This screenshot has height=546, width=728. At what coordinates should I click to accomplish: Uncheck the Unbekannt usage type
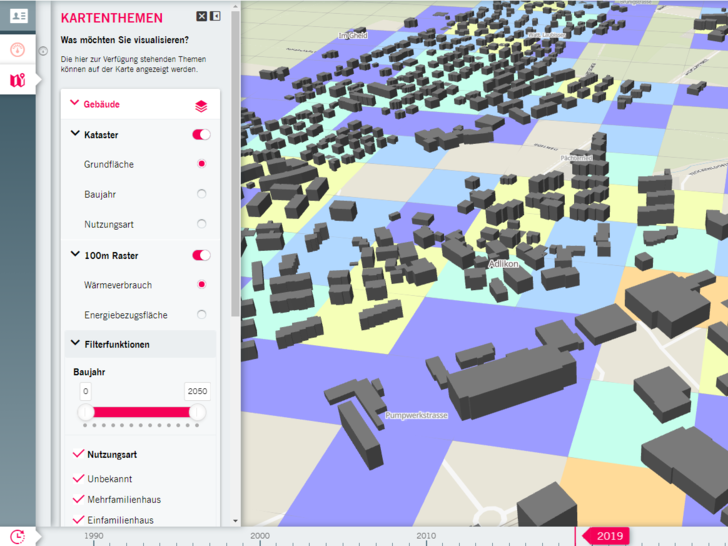tap(79, 478)
